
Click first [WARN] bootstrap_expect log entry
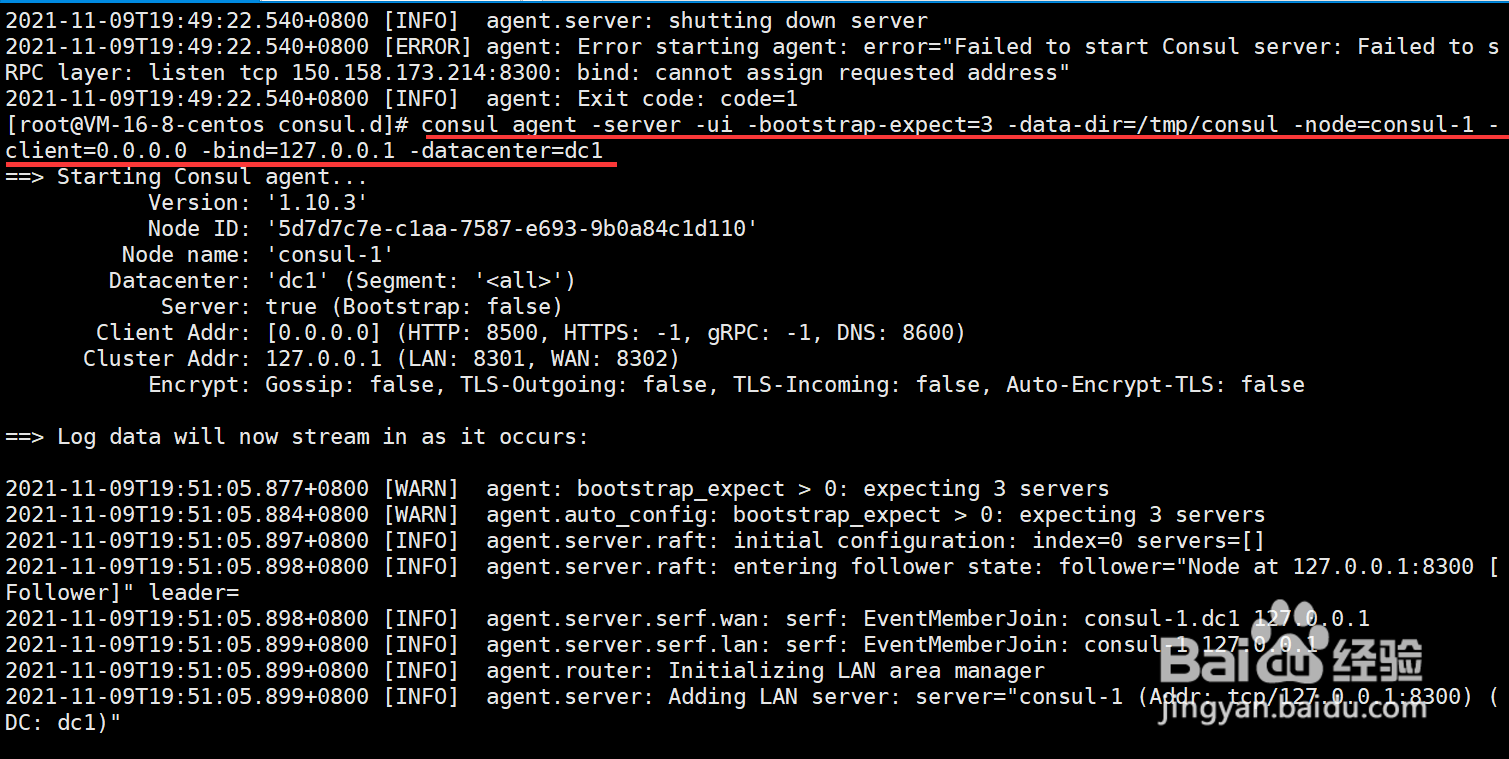click(x=557, y=489)
